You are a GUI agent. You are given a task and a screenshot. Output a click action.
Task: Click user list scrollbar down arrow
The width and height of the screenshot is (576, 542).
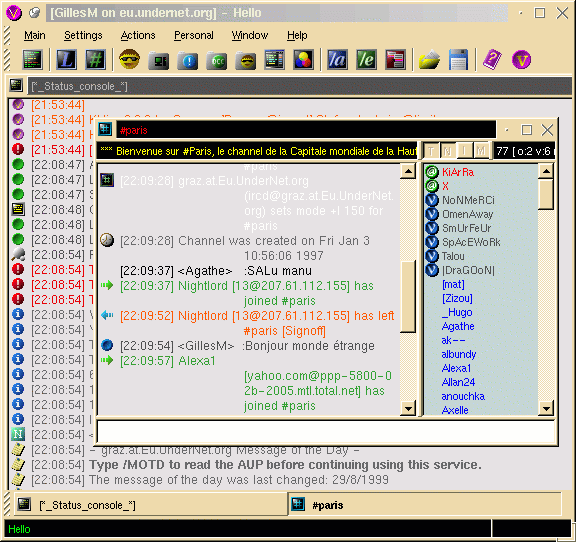click(x=546, y=408)
